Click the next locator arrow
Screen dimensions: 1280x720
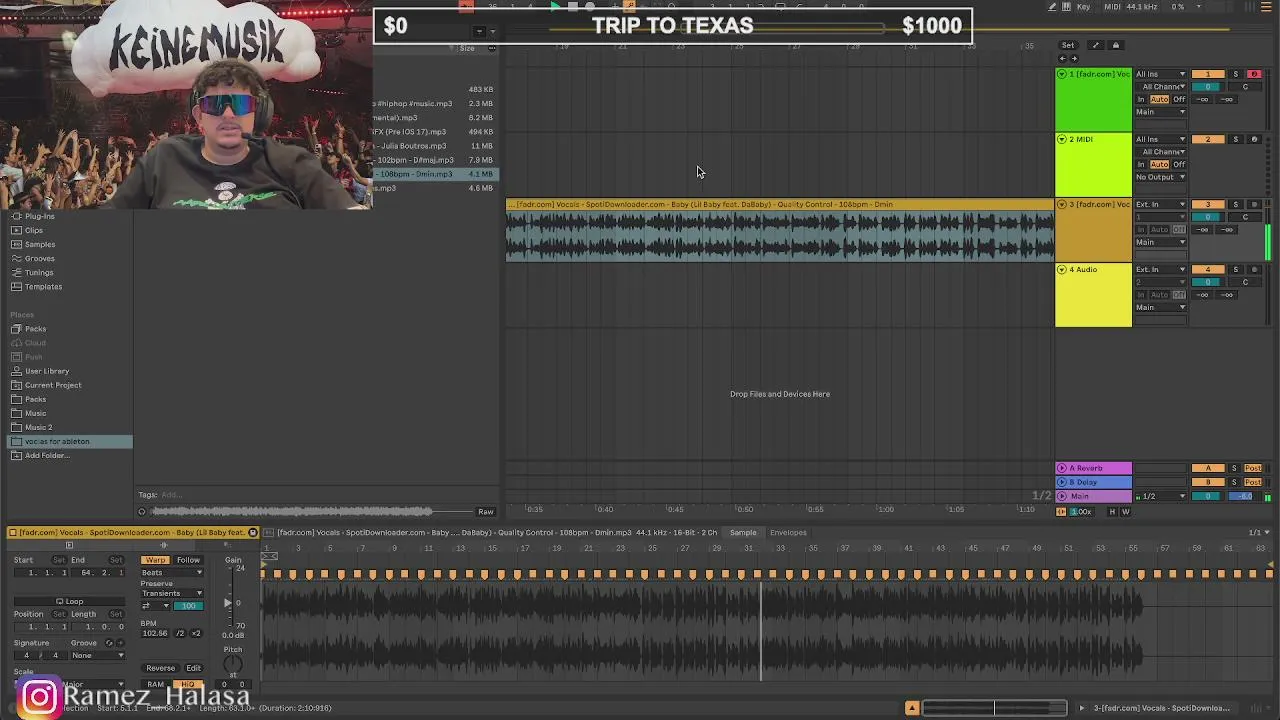tap(1075, 58)
